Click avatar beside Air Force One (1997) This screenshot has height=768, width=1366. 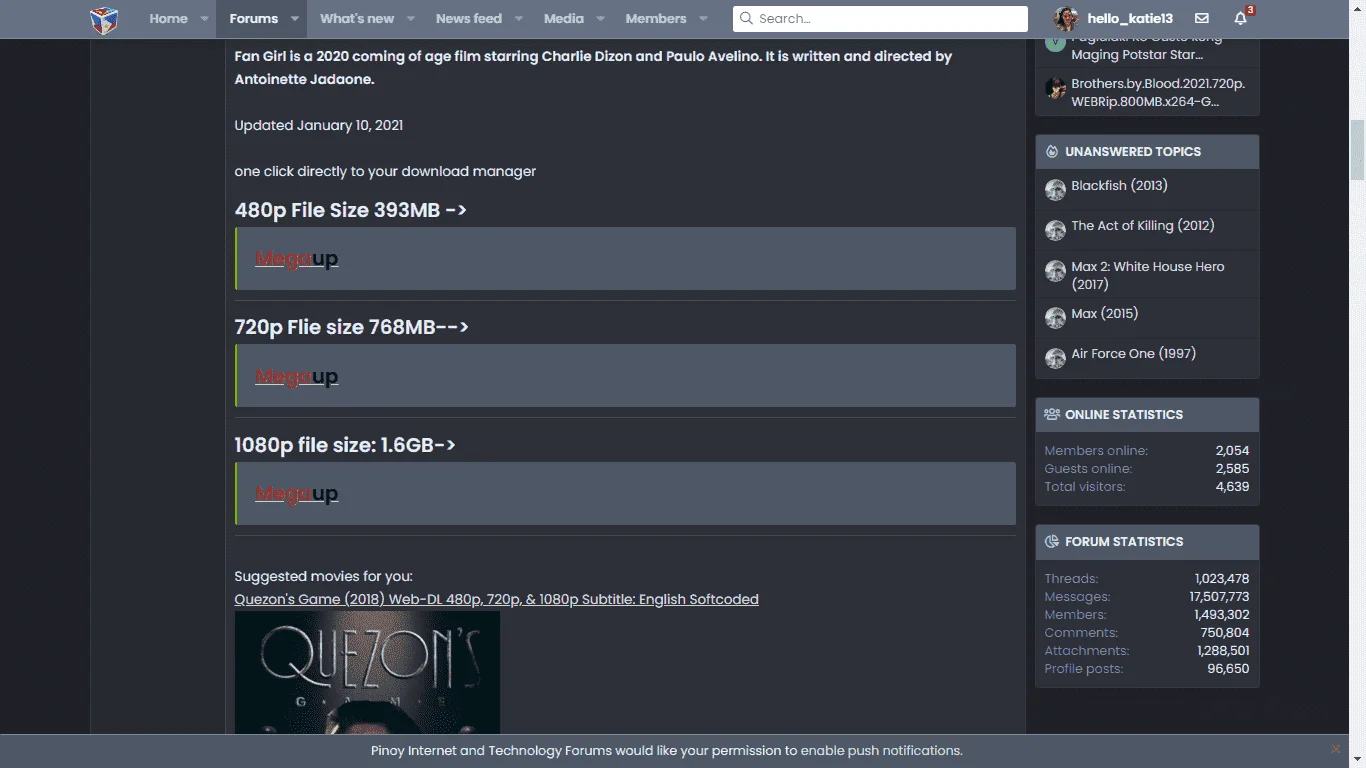tap(1055, 358)
